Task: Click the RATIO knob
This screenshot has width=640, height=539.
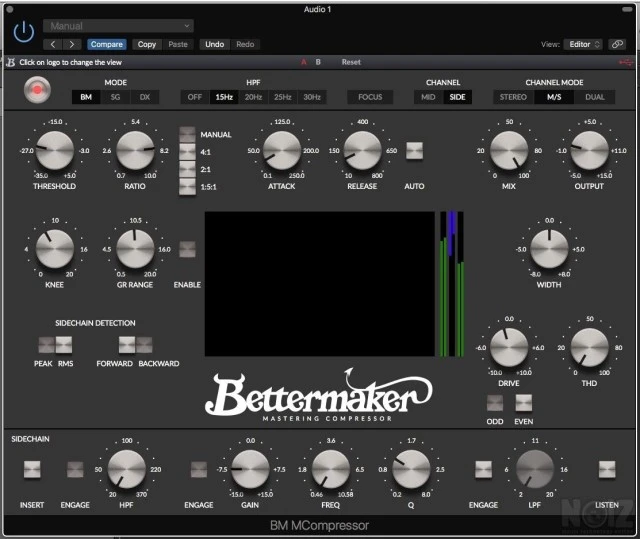Action: tap(135, 151)
